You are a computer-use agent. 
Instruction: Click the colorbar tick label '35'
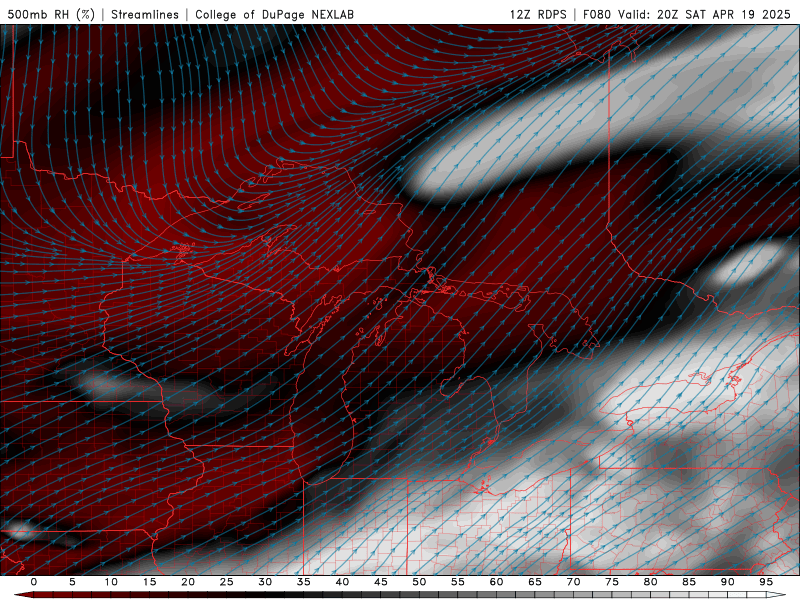click(304, 582)
